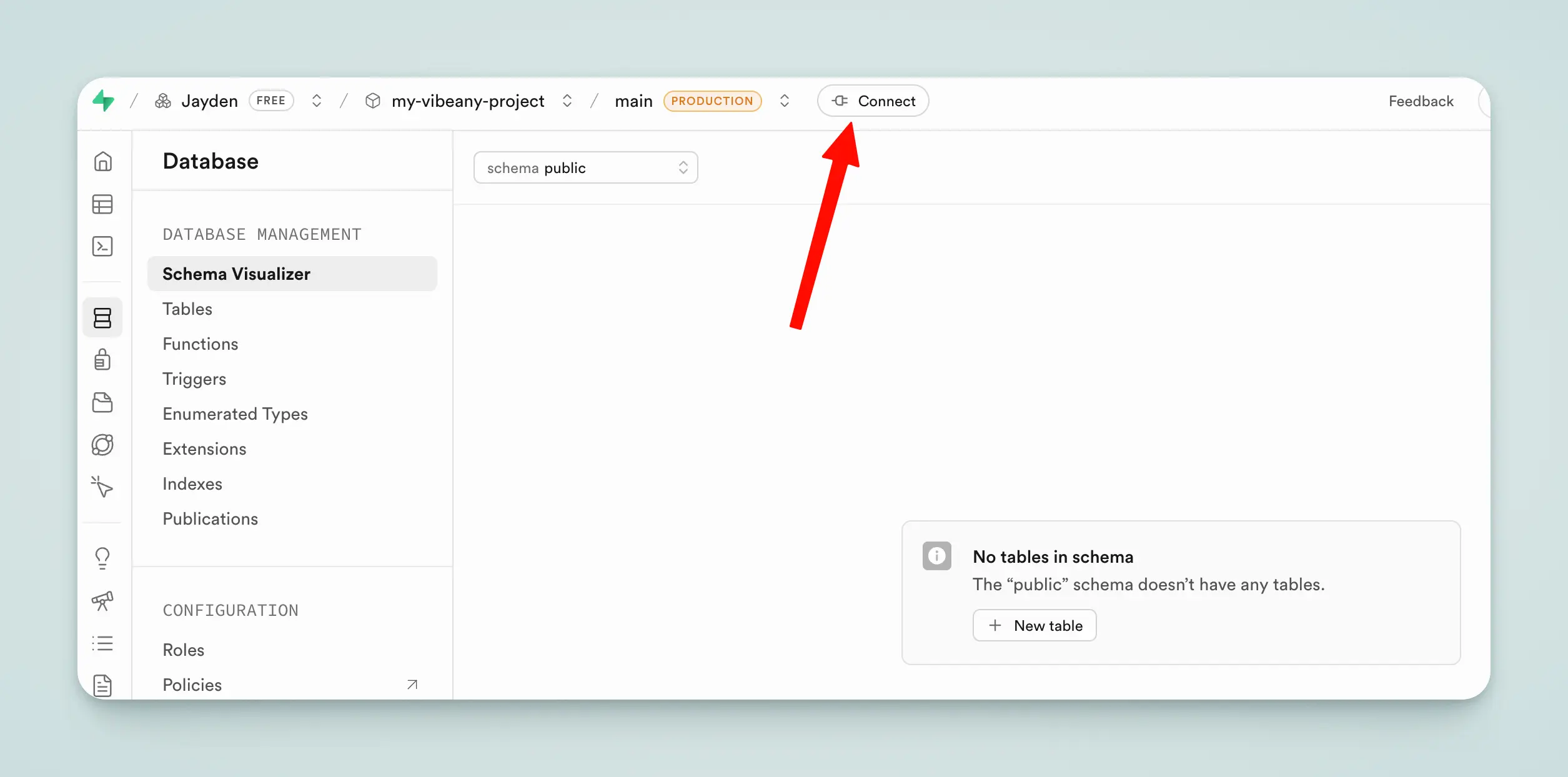Open the Storage folder icon
Viewport: 1568px width, 777px height.
coord(102,402)
